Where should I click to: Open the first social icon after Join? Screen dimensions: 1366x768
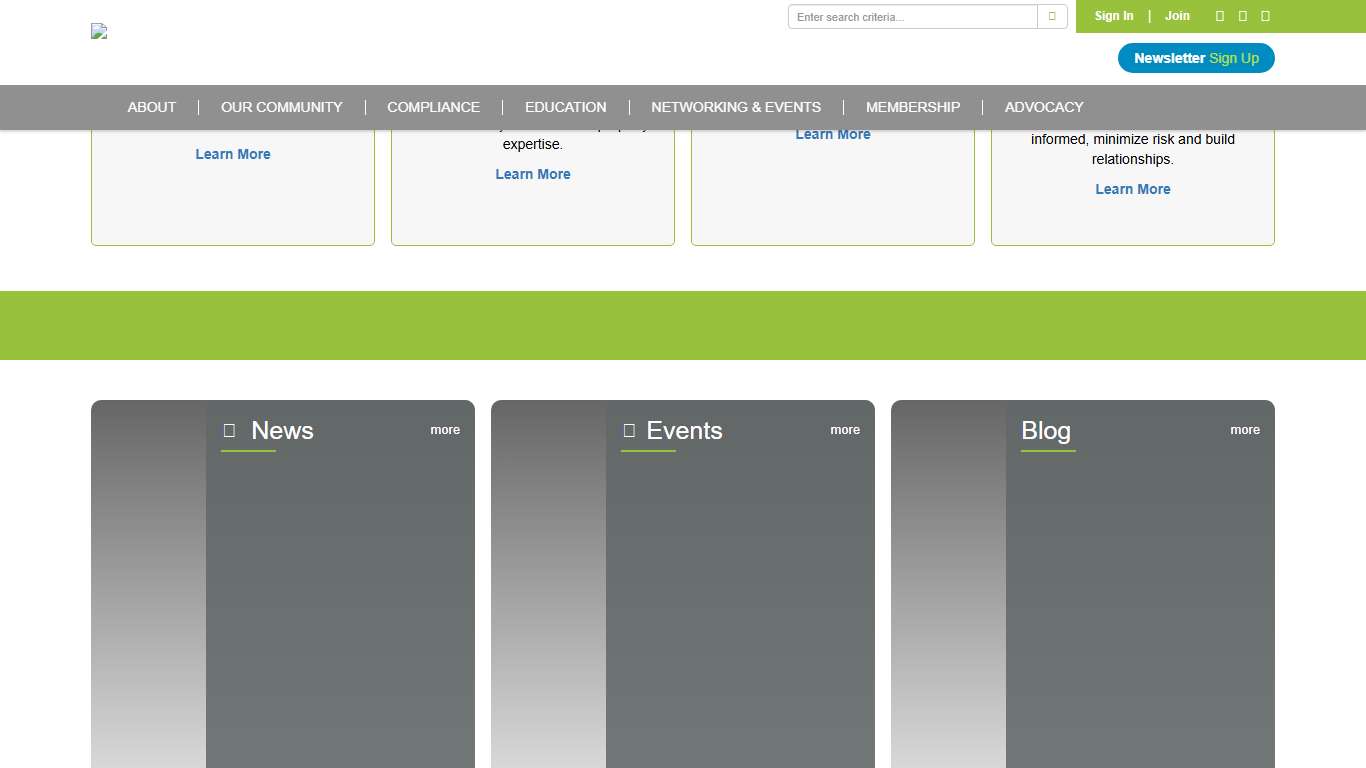click(1219, 16)
